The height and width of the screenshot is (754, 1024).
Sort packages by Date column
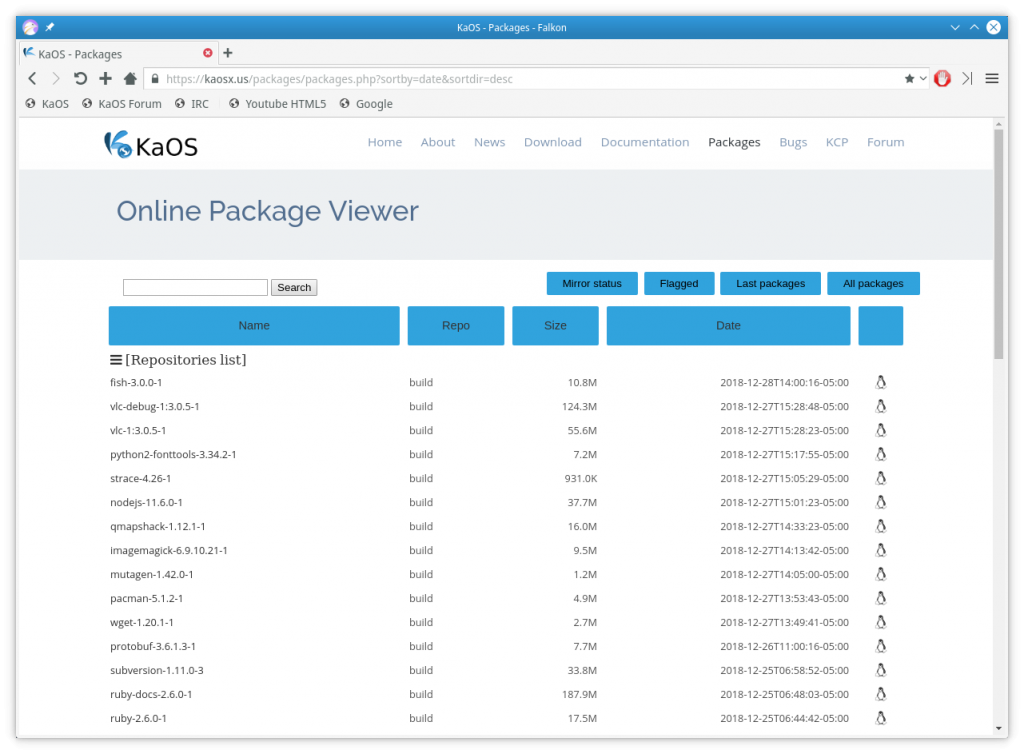tap(728, 325)
